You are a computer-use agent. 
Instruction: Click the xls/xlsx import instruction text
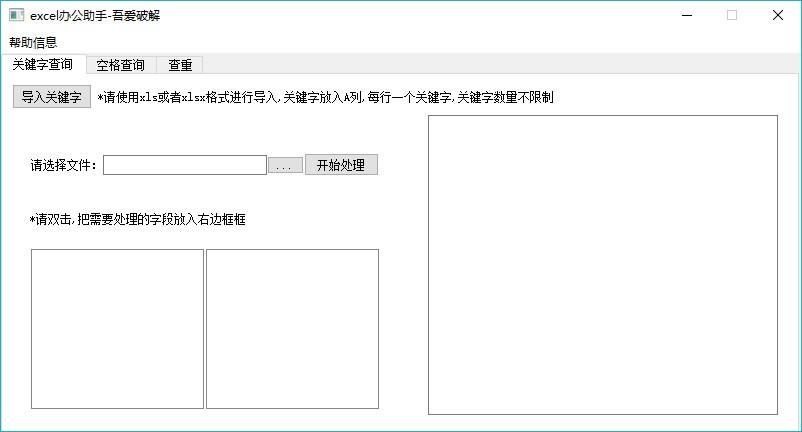325,97
